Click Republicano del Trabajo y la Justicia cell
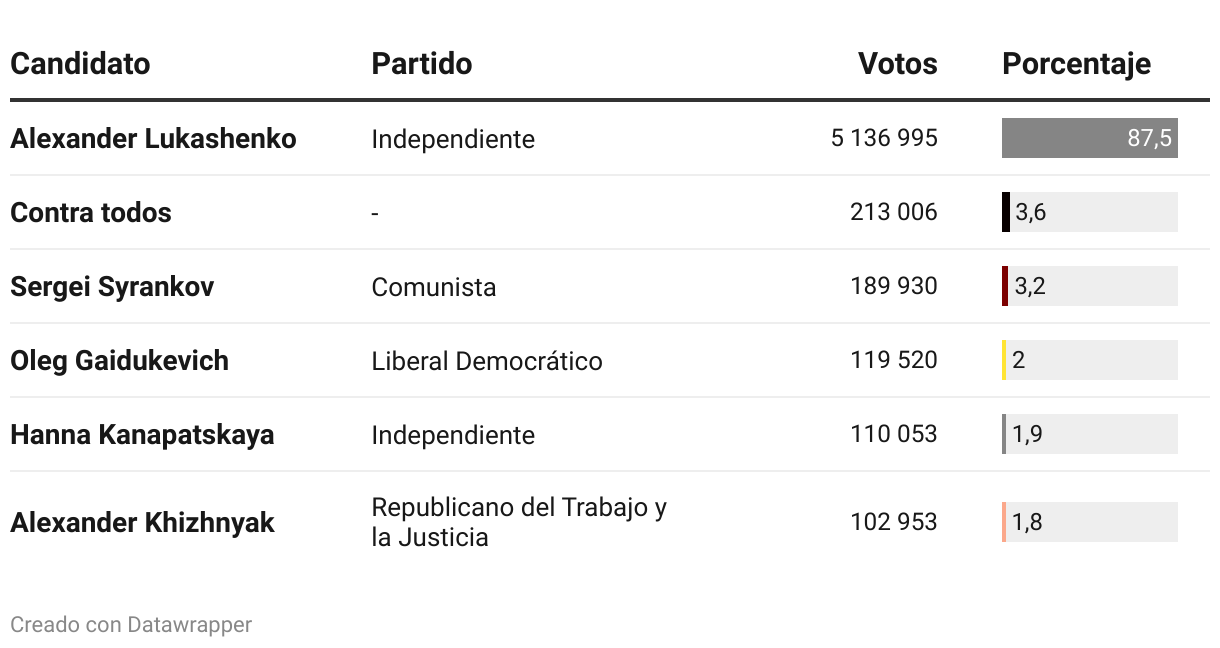The height and width of the screenshot is (648, 1220). 519,522
